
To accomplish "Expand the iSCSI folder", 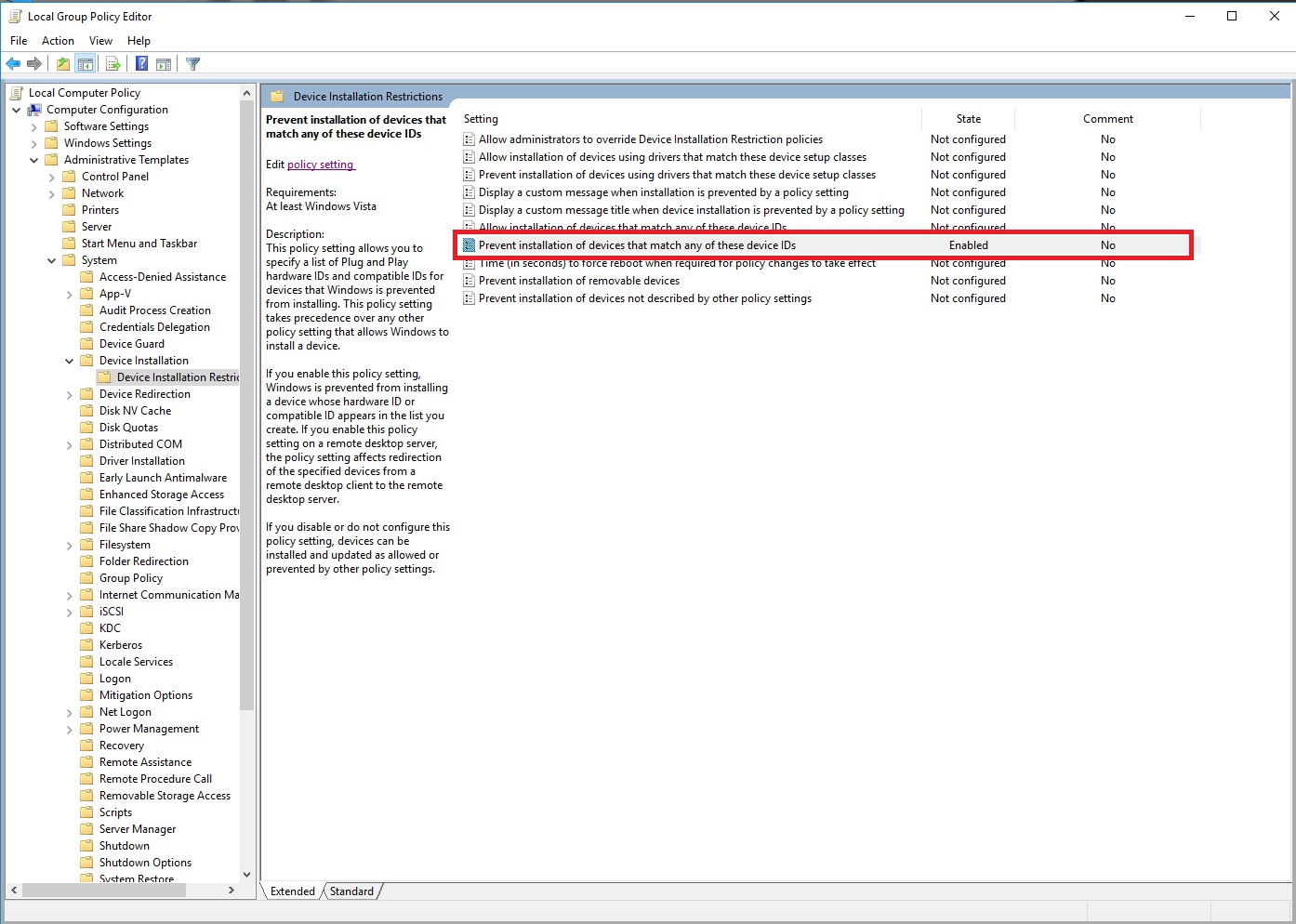I will pyautogui.click(x=70, y=612).
